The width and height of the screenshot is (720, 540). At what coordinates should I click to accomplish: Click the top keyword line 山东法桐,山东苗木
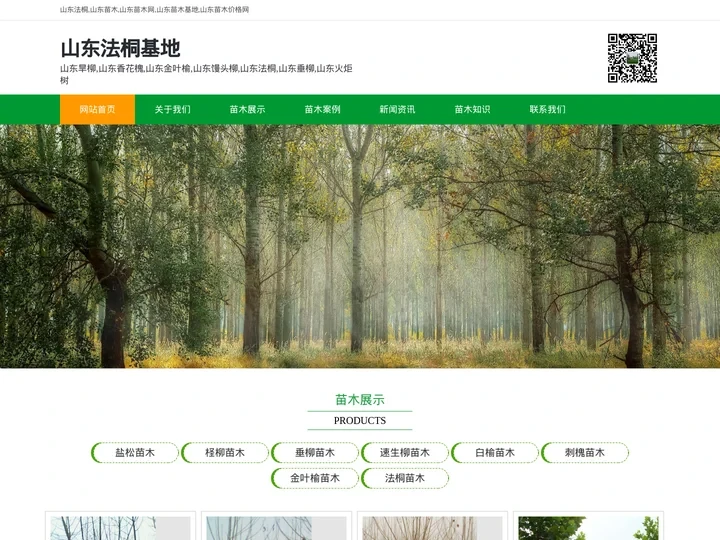tap(154, 9)
